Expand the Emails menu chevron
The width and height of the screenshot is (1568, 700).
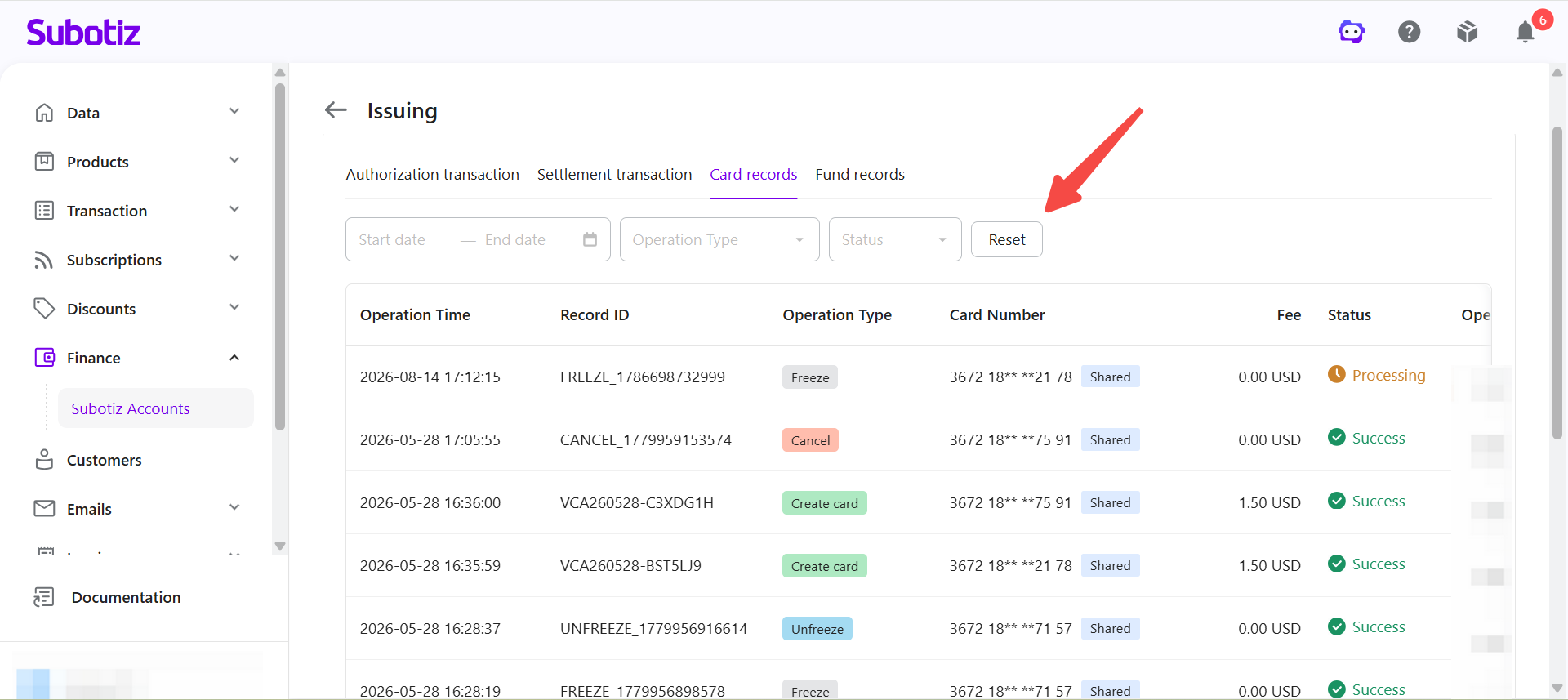(234, 508)
